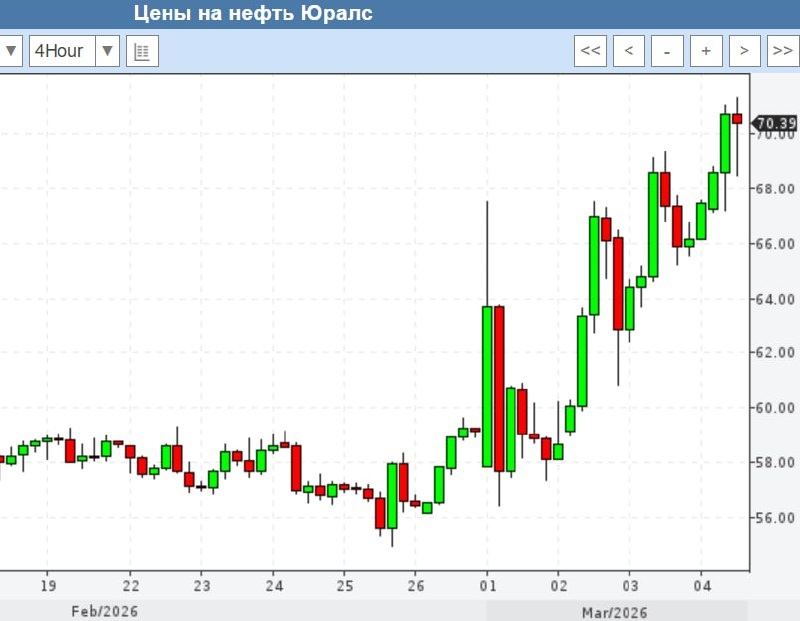Click the 56.00 price axis label
The image size is (800, 621).
point(775,518)
